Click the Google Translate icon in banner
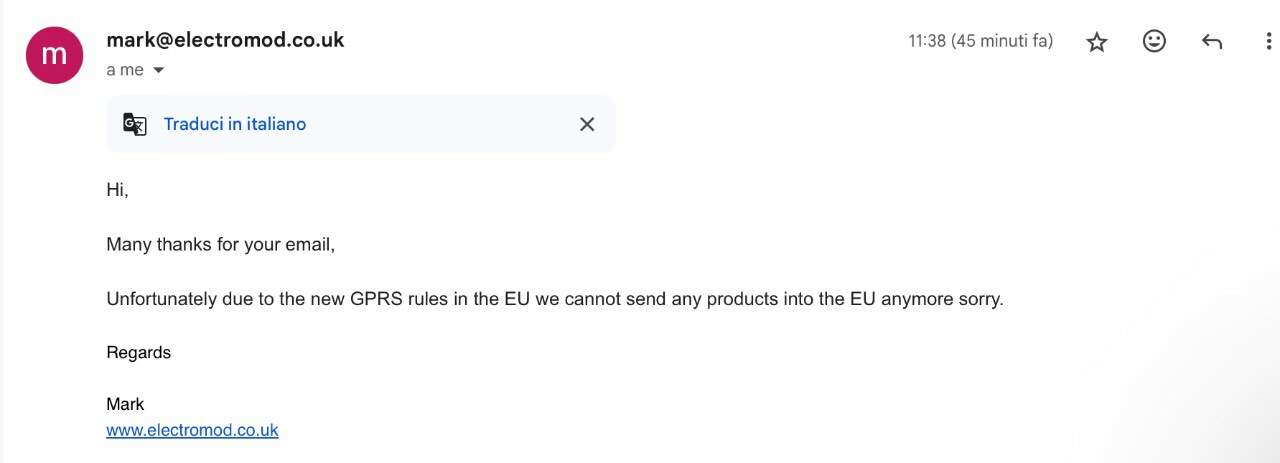The width and height of the screenshot is (1280, 463). pos(135,124)
